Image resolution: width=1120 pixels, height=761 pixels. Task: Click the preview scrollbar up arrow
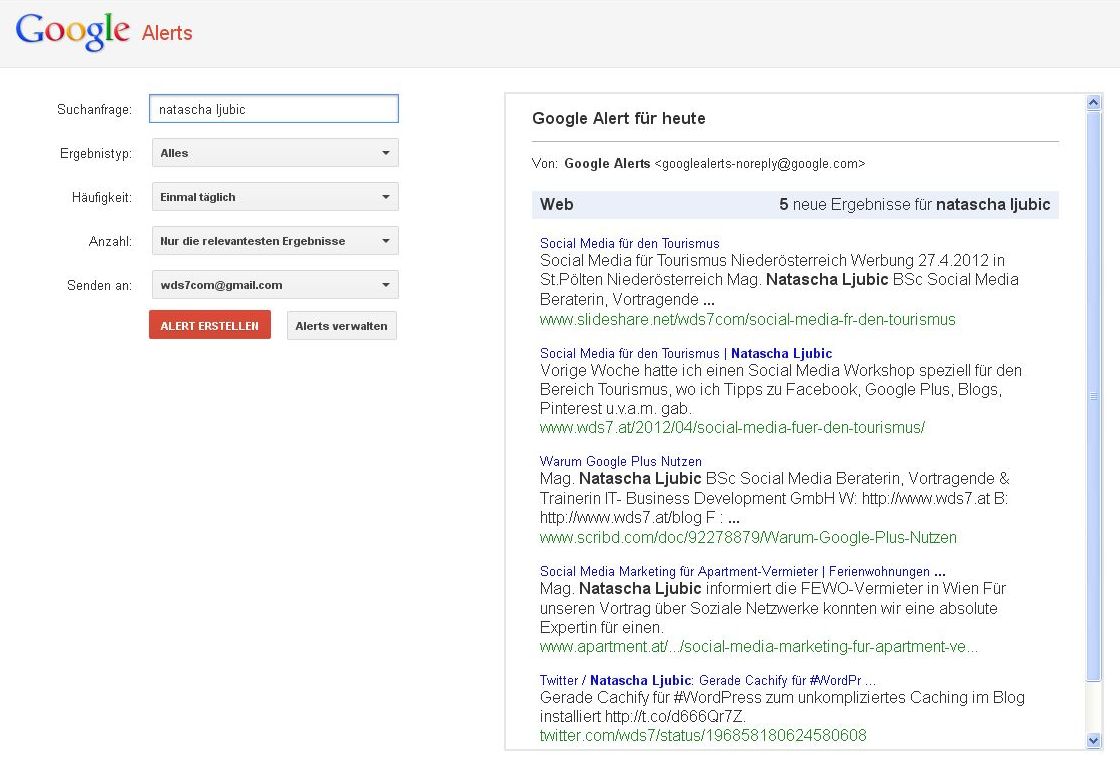coord(1094,102)
